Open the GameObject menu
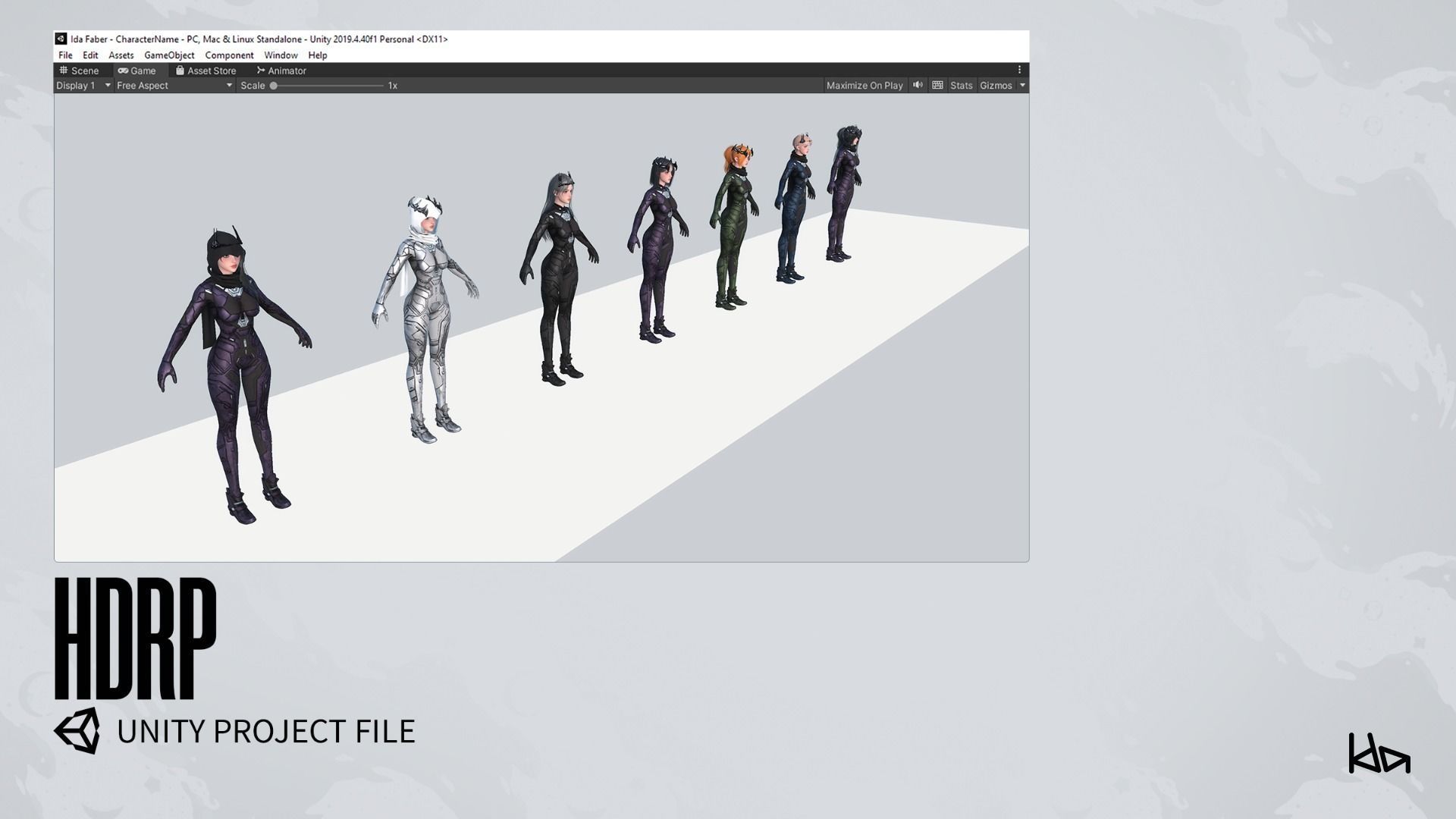 coord(169,55)
